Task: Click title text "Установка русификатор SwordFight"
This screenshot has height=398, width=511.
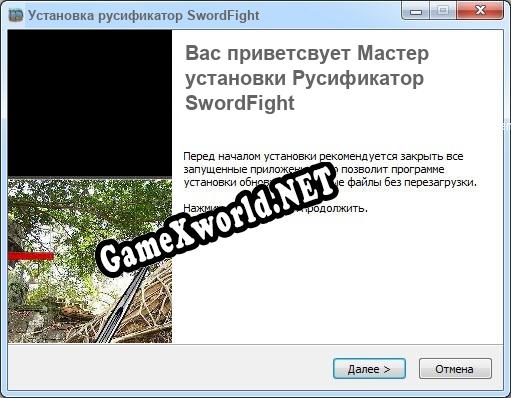Action: [144, 15]
